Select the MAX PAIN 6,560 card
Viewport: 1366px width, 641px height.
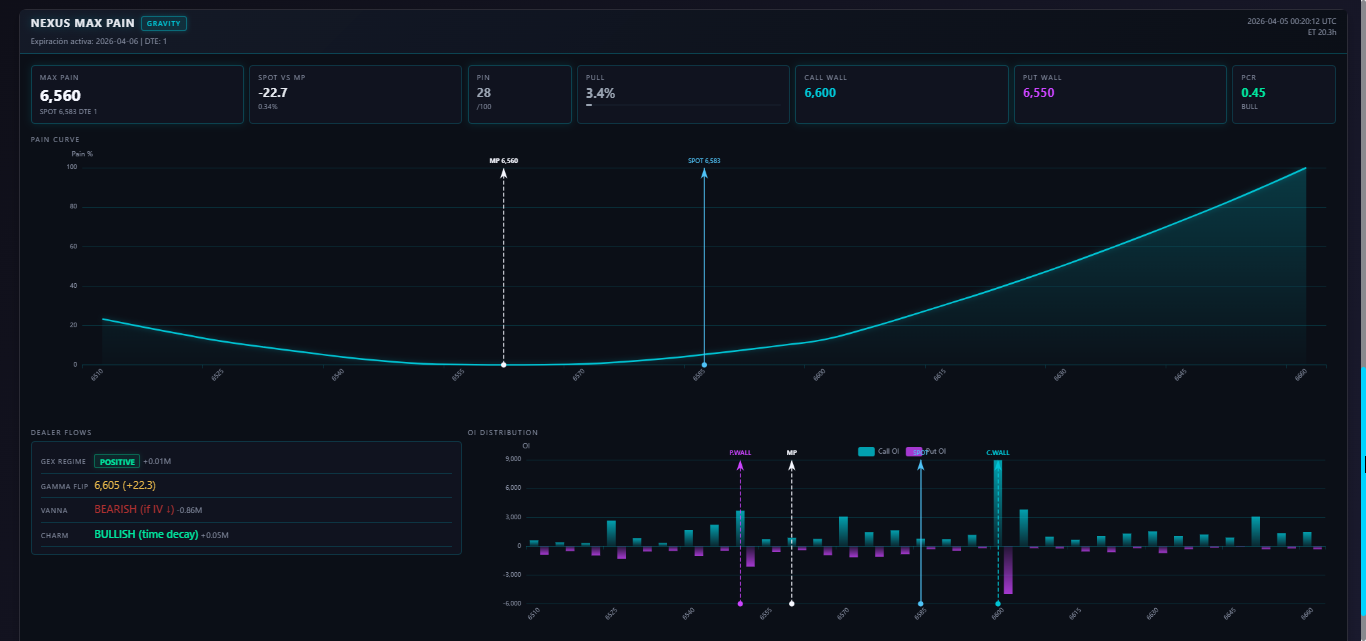point(137,94)
